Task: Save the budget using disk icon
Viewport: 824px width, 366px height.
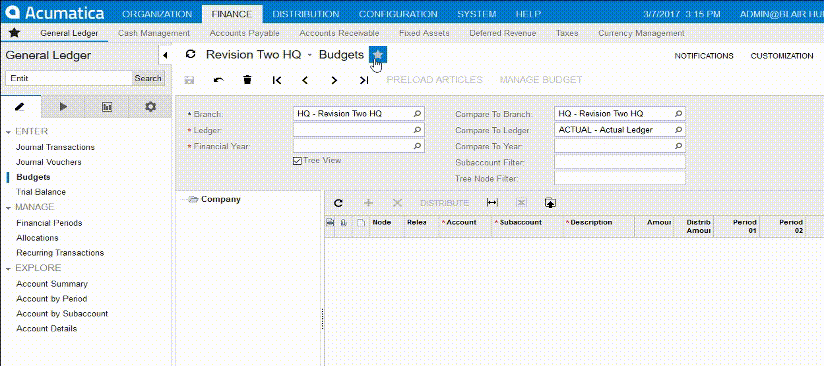Action: tap(190, 80)
